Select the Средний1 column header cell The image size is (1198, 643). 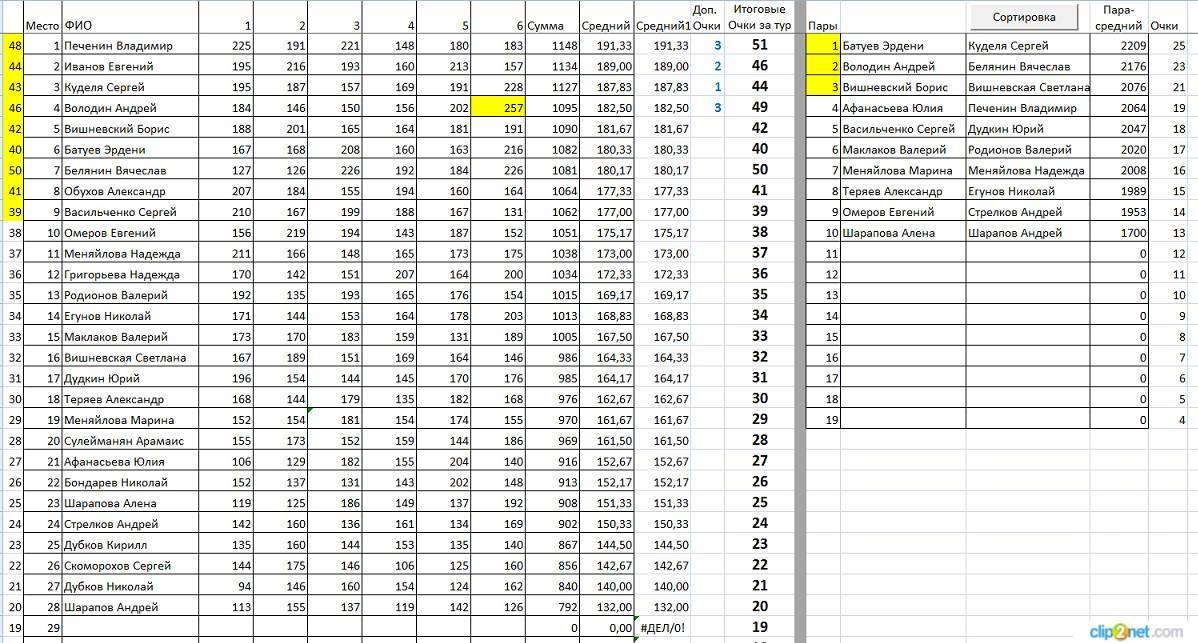tap(663, 26)
